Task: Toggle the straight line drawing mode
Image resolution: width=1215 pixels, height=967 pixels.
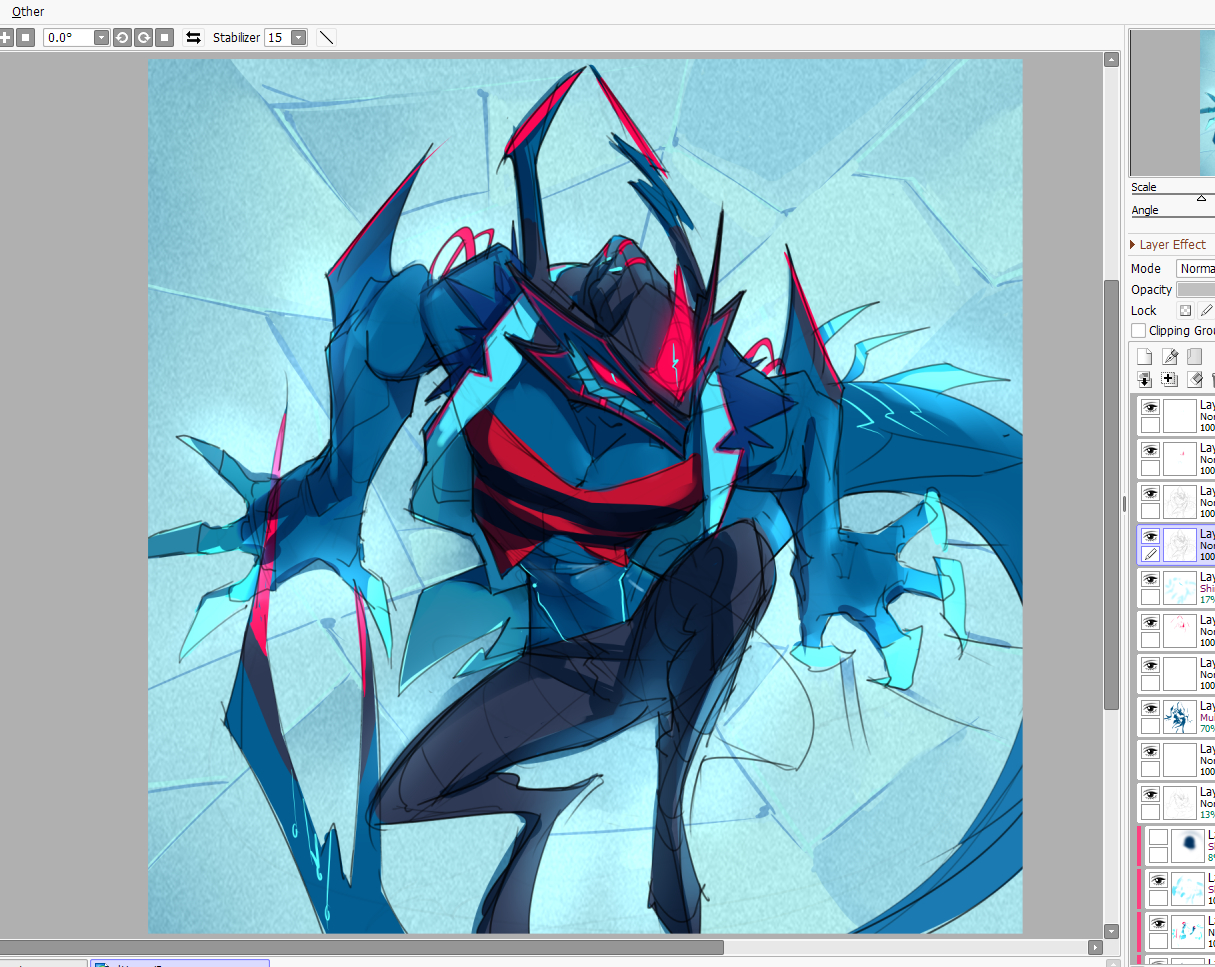Action: pos(326,37)
